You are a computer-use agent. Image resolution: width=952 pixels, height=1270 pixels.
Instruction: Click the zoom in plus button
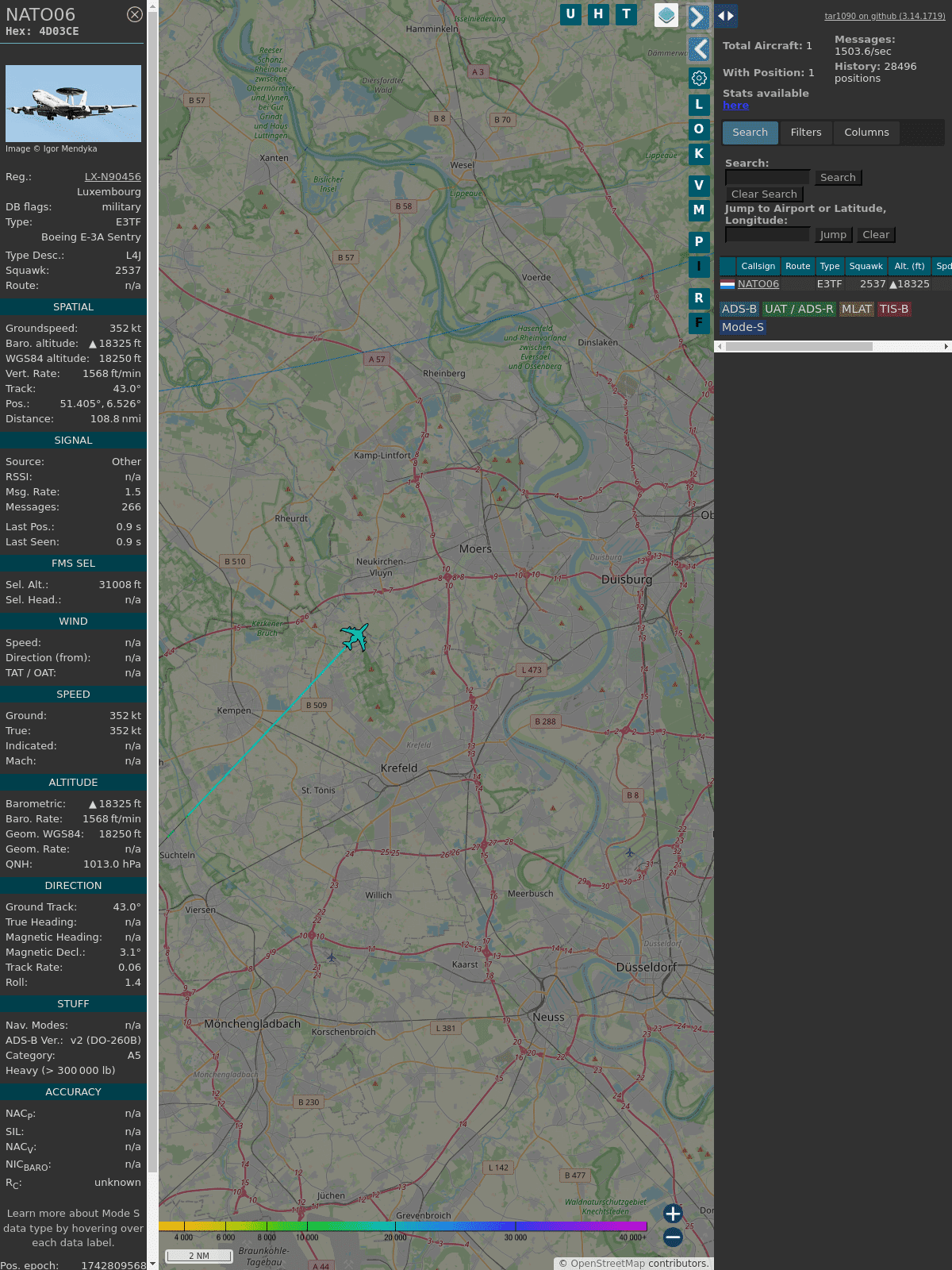tap(673, 1214)
